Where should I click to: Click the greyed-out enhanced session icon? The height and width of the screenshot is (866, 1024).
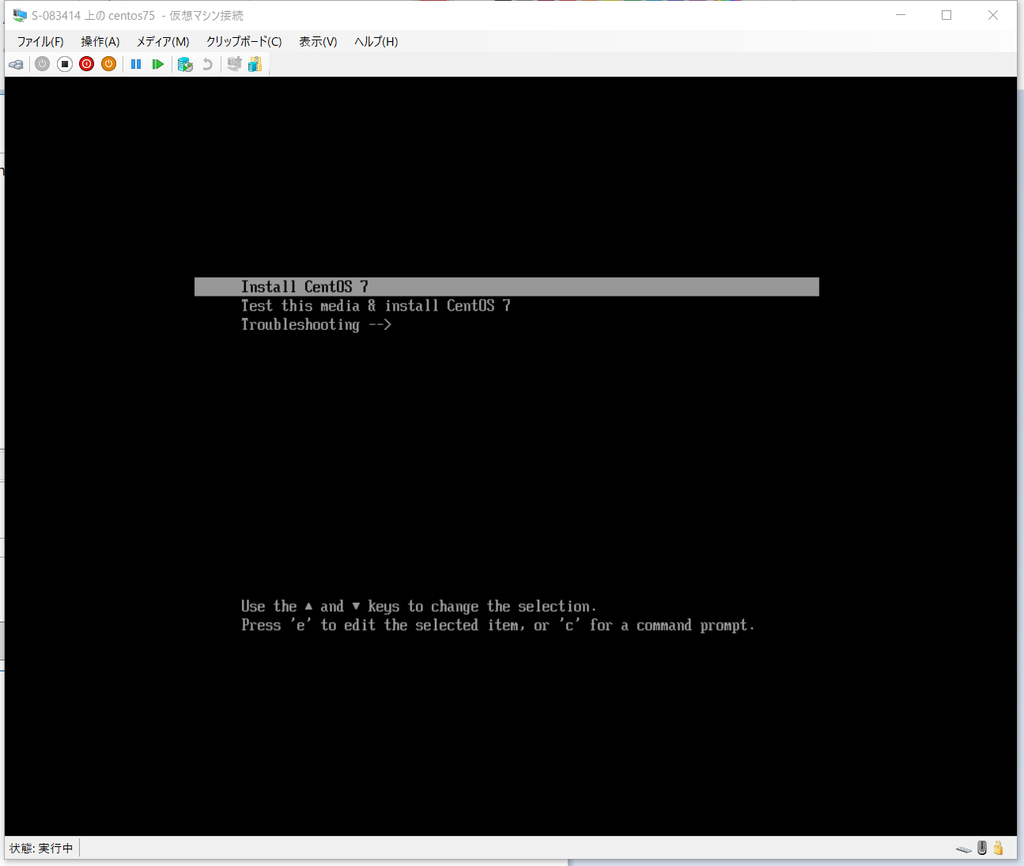pyautogui.click(x=234, y=64)
